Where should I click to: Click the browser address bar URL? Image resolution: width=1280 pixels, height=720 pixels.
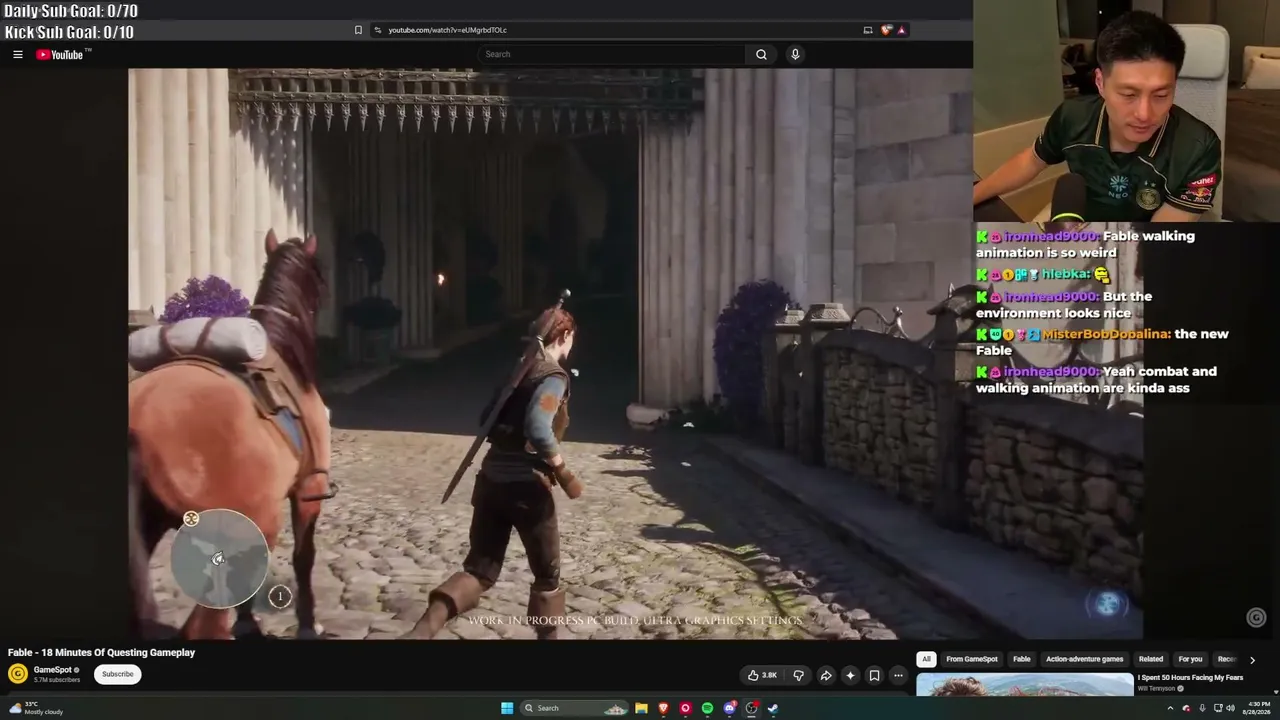point(447,30)
